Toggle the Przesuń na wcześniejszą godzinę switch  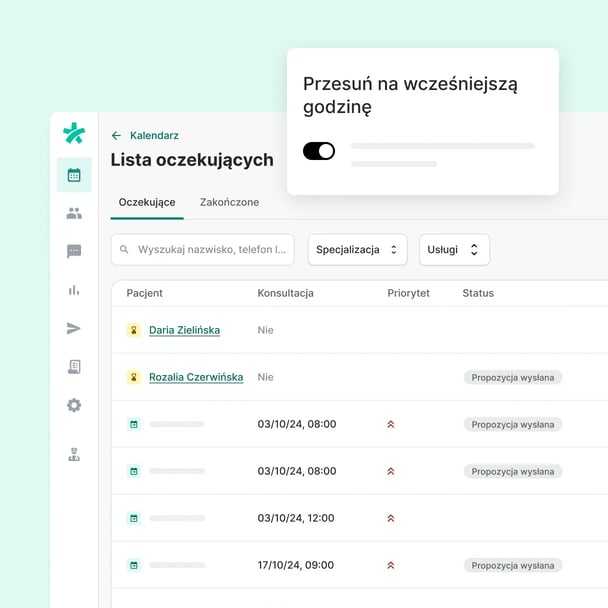point(319,151)
